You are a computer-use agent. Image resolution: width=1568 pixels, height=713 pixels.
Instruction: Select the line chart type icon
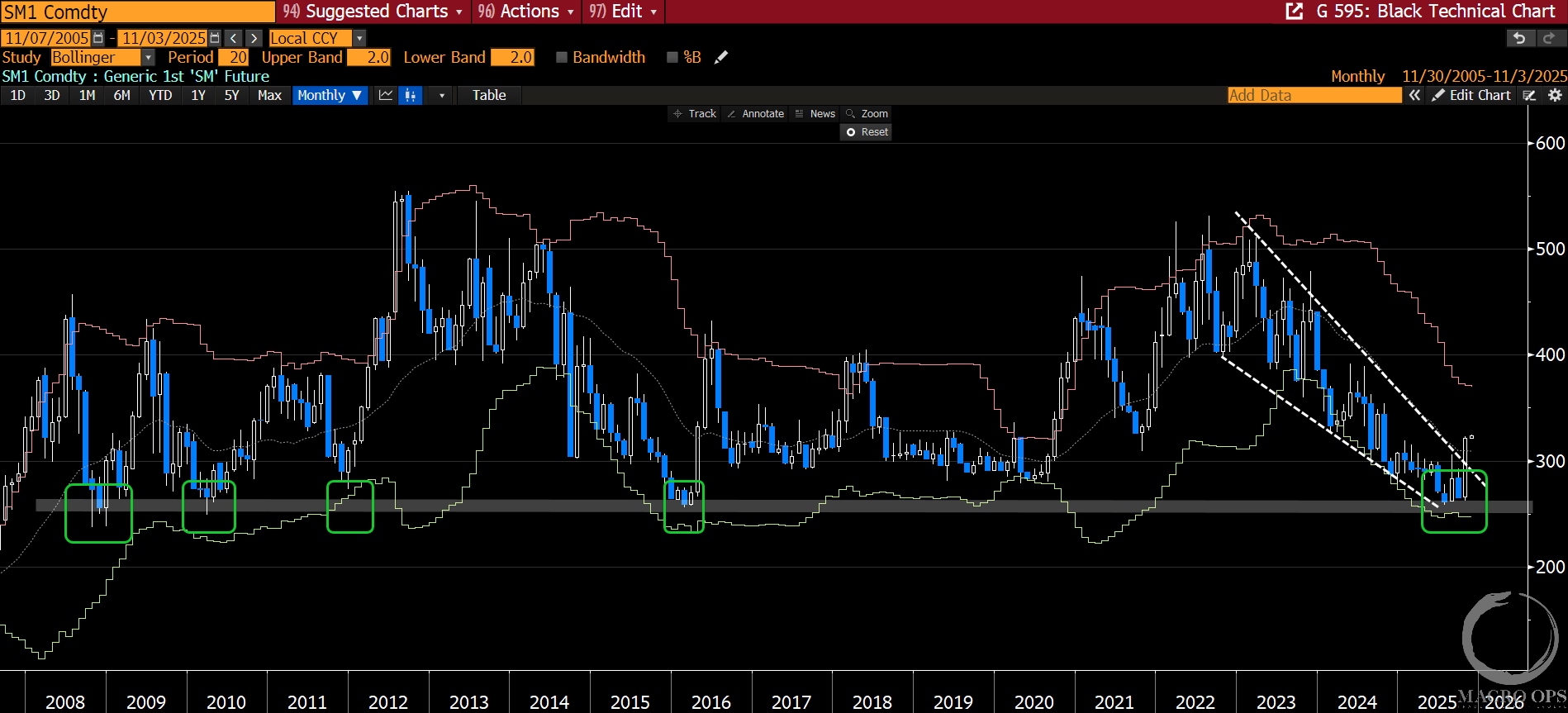(386, 95)
